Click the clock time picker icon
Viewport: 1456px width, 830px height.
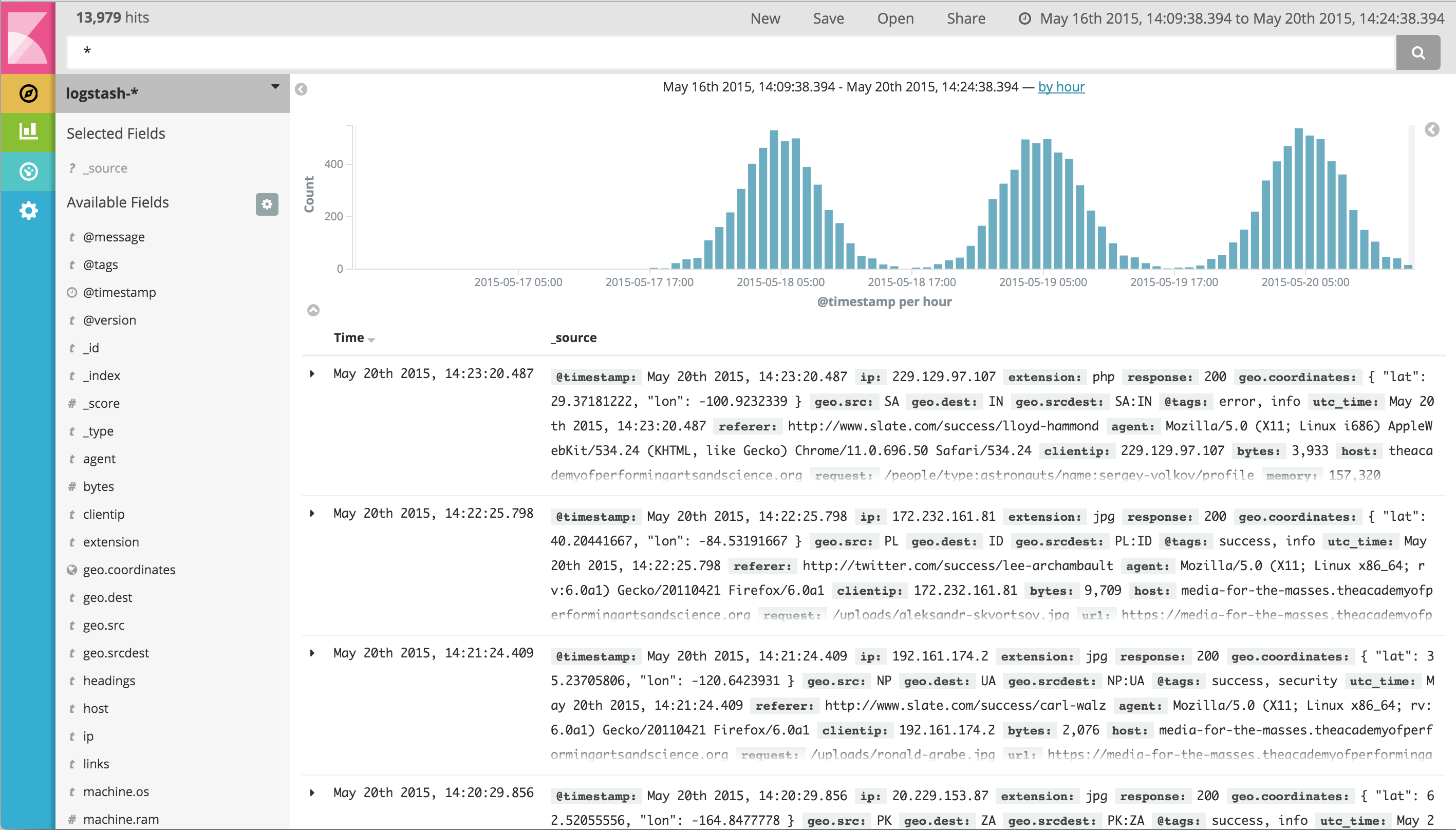1024,19
